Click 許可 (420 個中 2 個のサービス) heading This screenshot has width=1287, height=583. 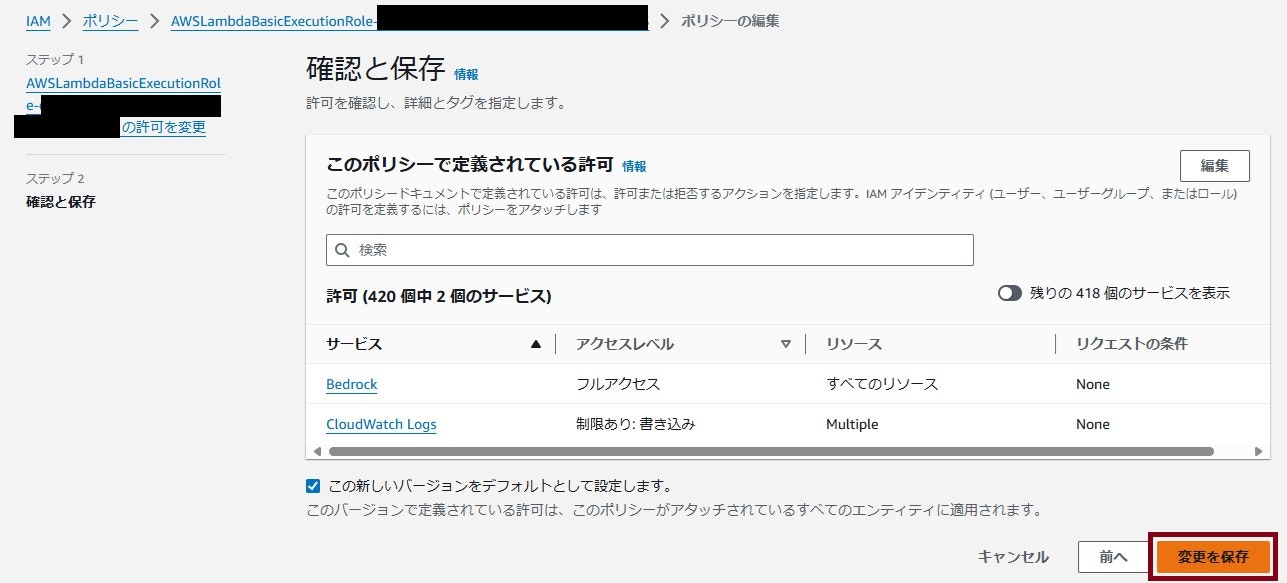(439, 296)
